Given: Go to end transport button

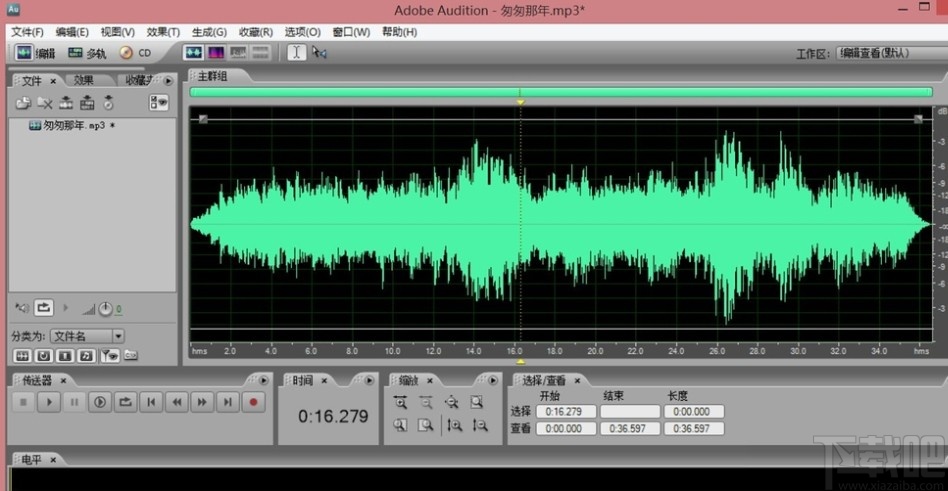Looking at the screenshot, I should click(x=228, y=402).
